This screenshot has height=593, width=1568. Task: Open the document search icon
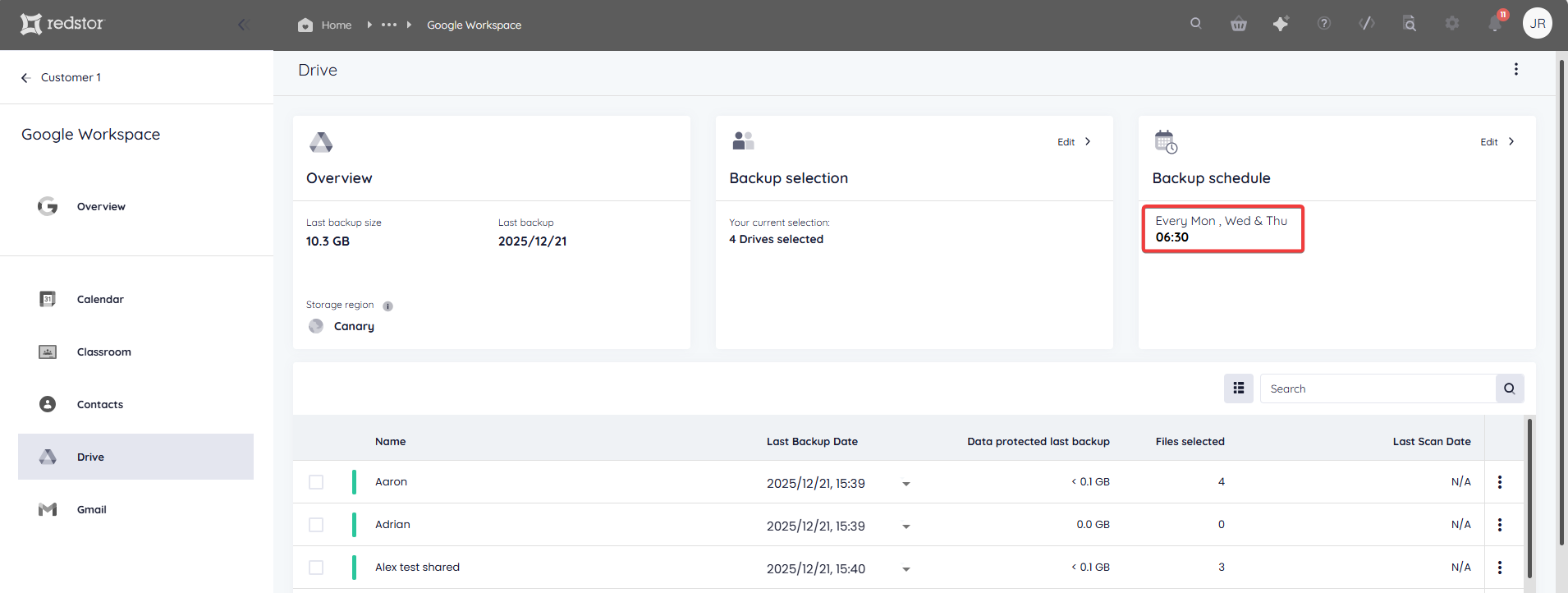[x=1410, y=24]
